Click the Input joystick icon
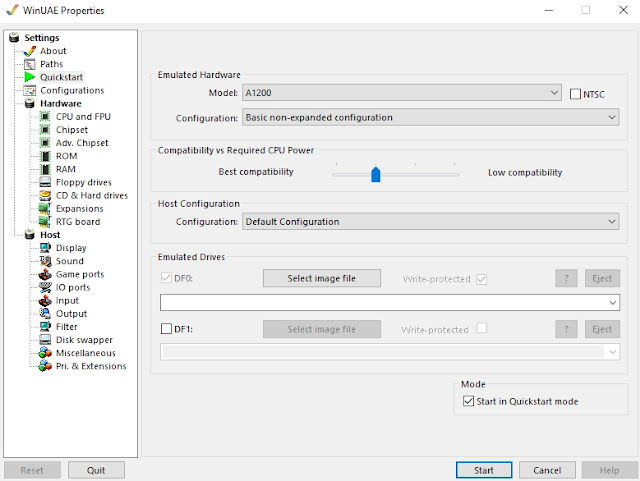 pos(45,300)
